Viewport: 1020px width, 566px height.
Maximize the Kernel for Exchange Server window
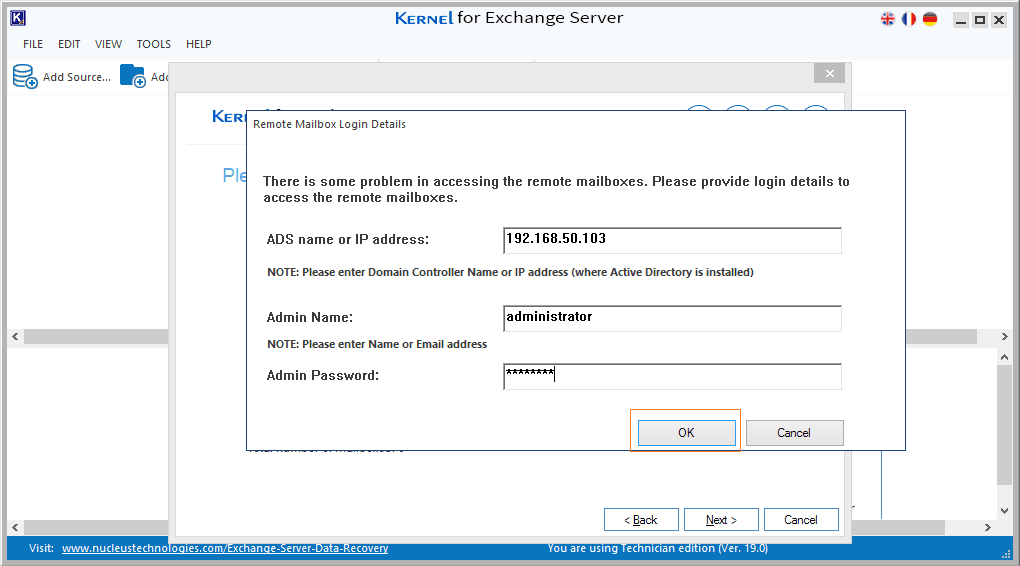tap(980, 20)
